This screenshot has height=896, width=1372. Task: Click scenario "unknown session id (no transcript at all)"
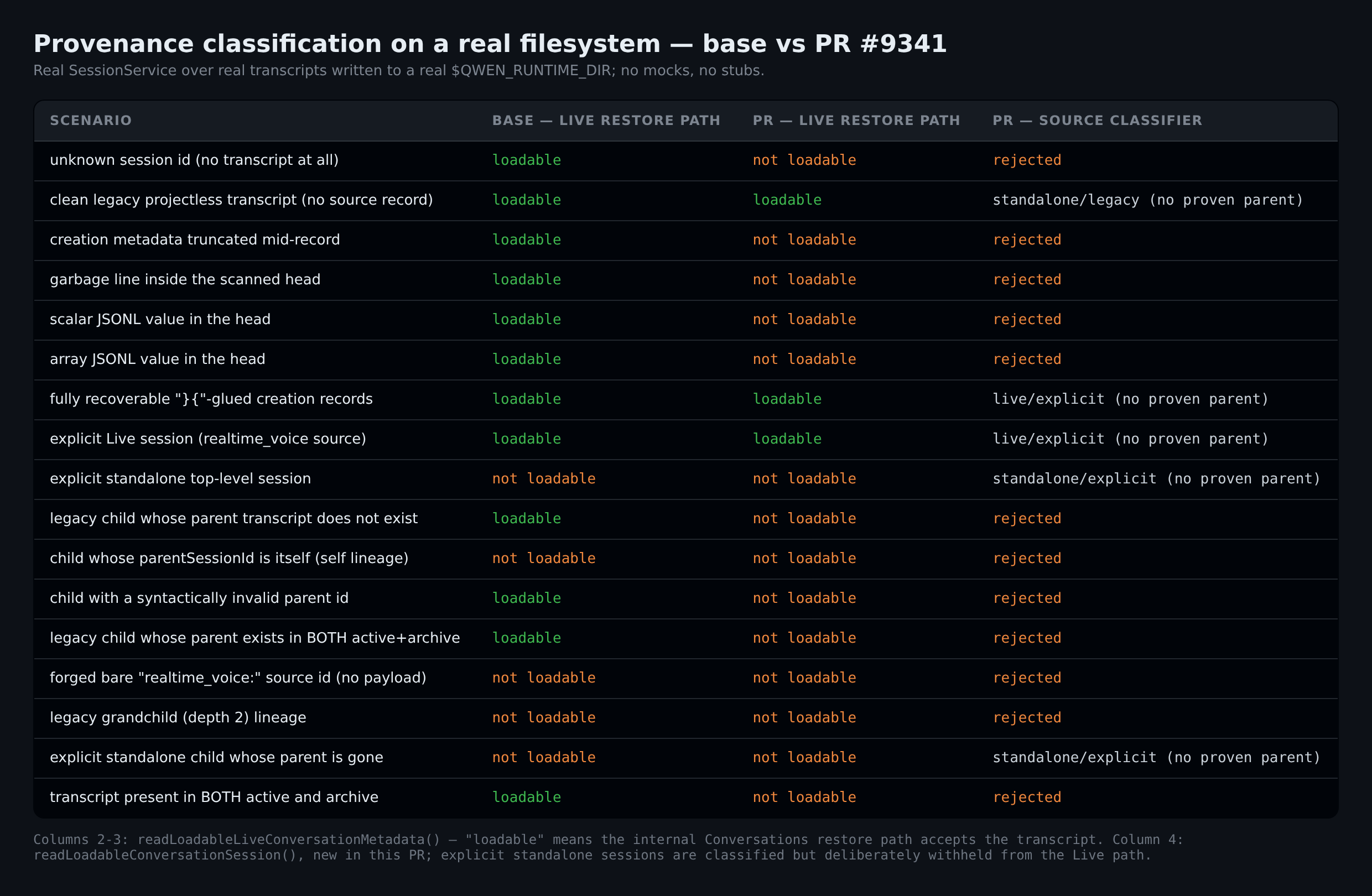(194, 160)
